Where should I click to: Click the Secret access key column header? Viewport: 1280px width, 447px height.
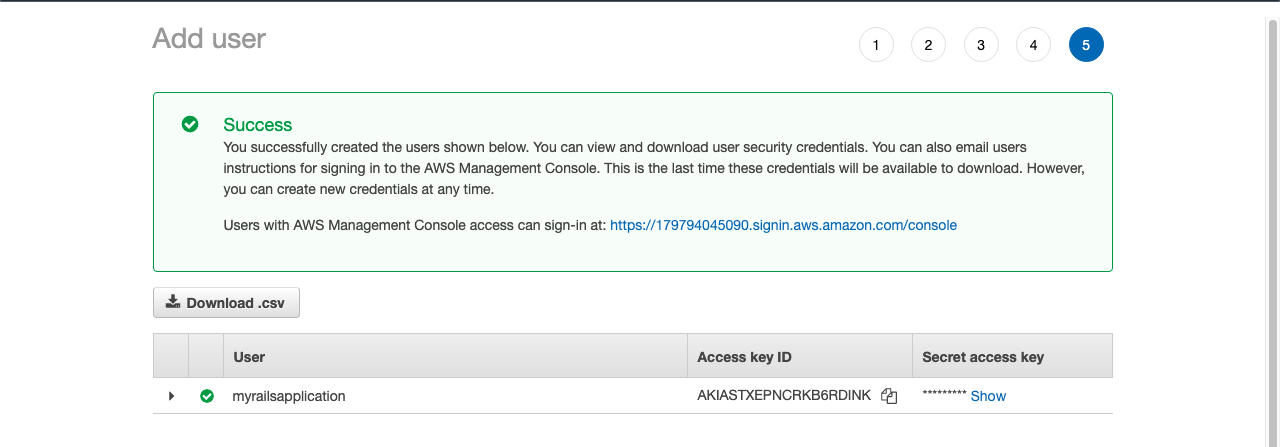point(983,357)
